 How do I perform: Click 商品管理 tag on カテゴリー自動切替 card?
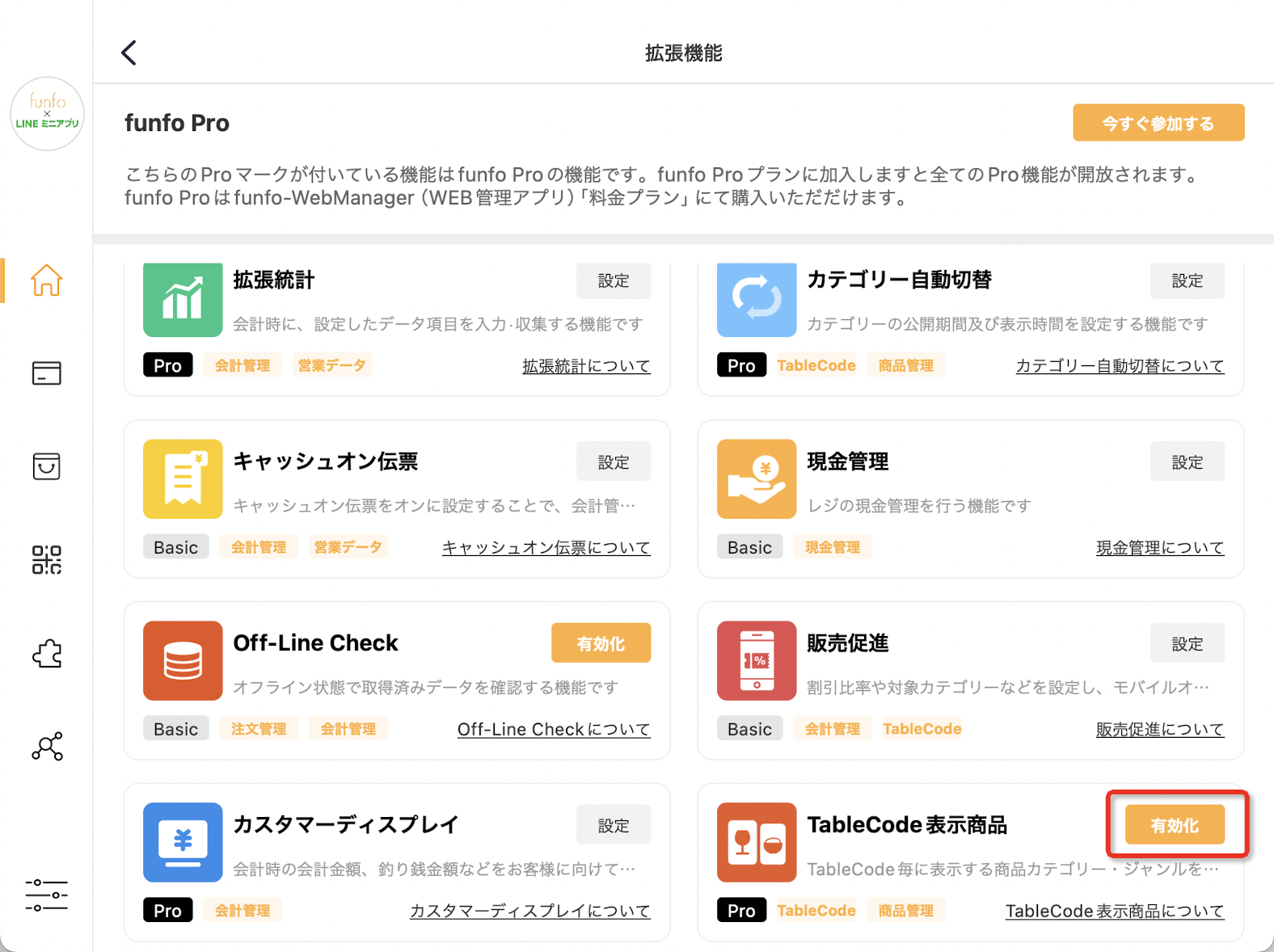click(906, 365)
